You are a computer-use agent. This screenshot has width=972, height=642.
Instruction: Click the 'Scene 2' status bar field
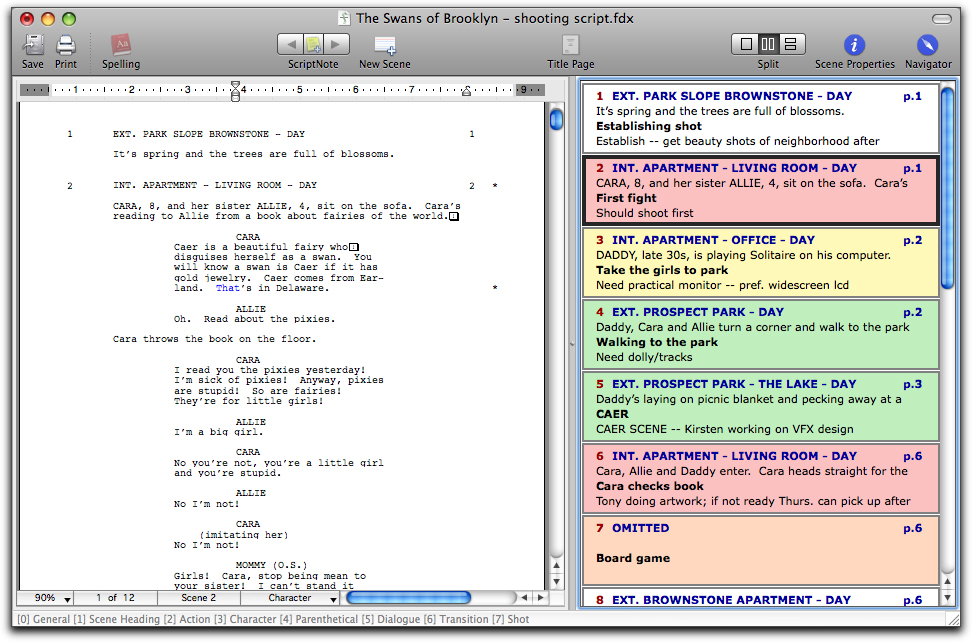pyautogui.click(x=198, y=598)
